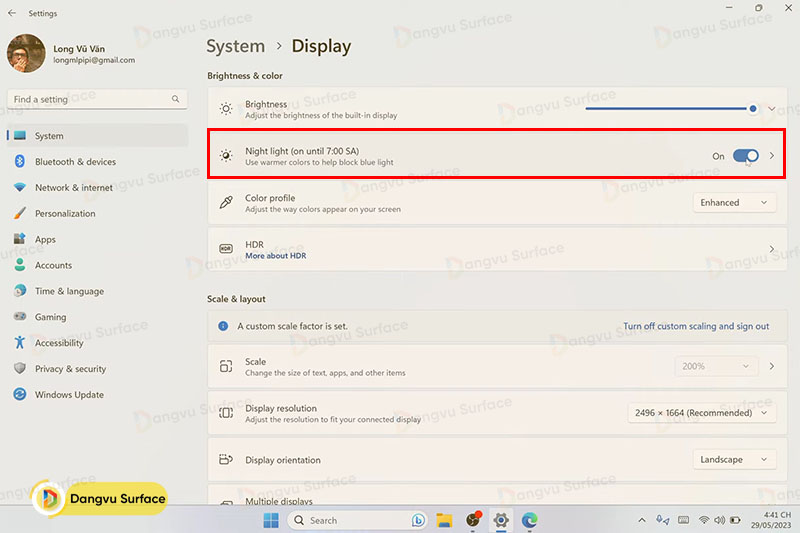The width and height of the screenshot is (800, 533).
Task: Click the Brightness slider handle
Action: (x=753, y=109)
